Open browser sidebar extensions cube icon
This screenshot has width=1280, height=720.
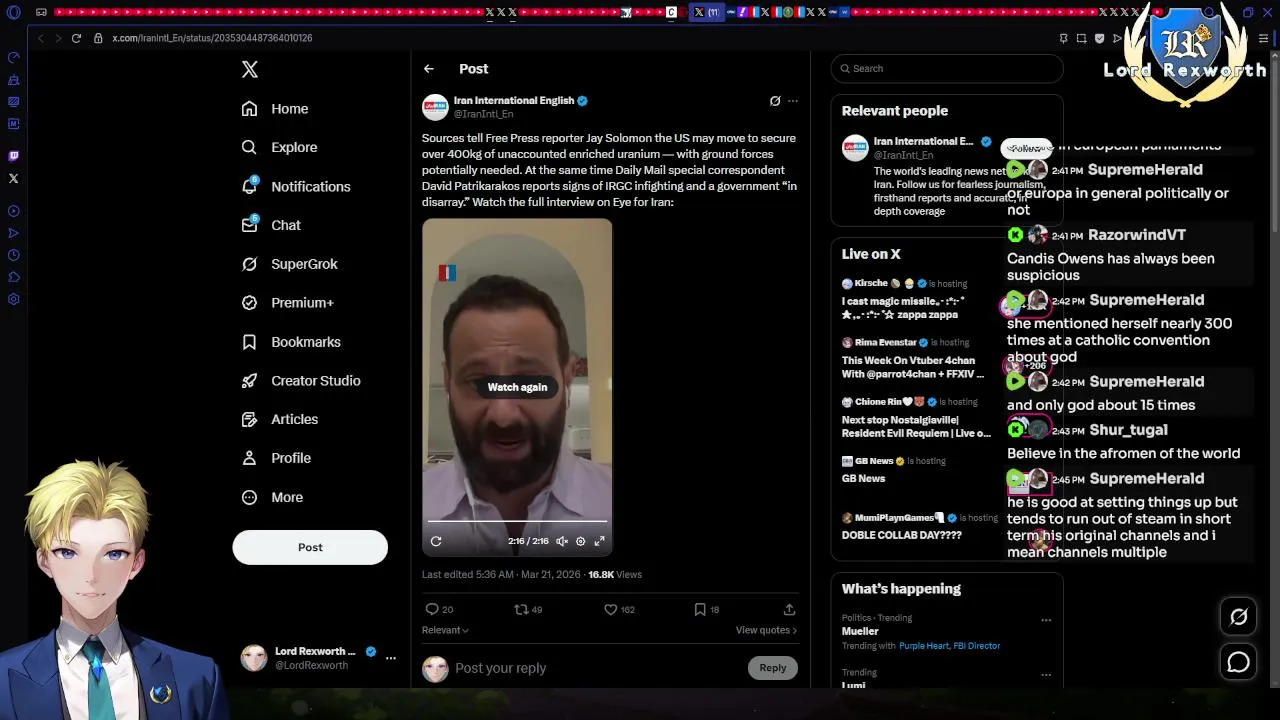13,277
